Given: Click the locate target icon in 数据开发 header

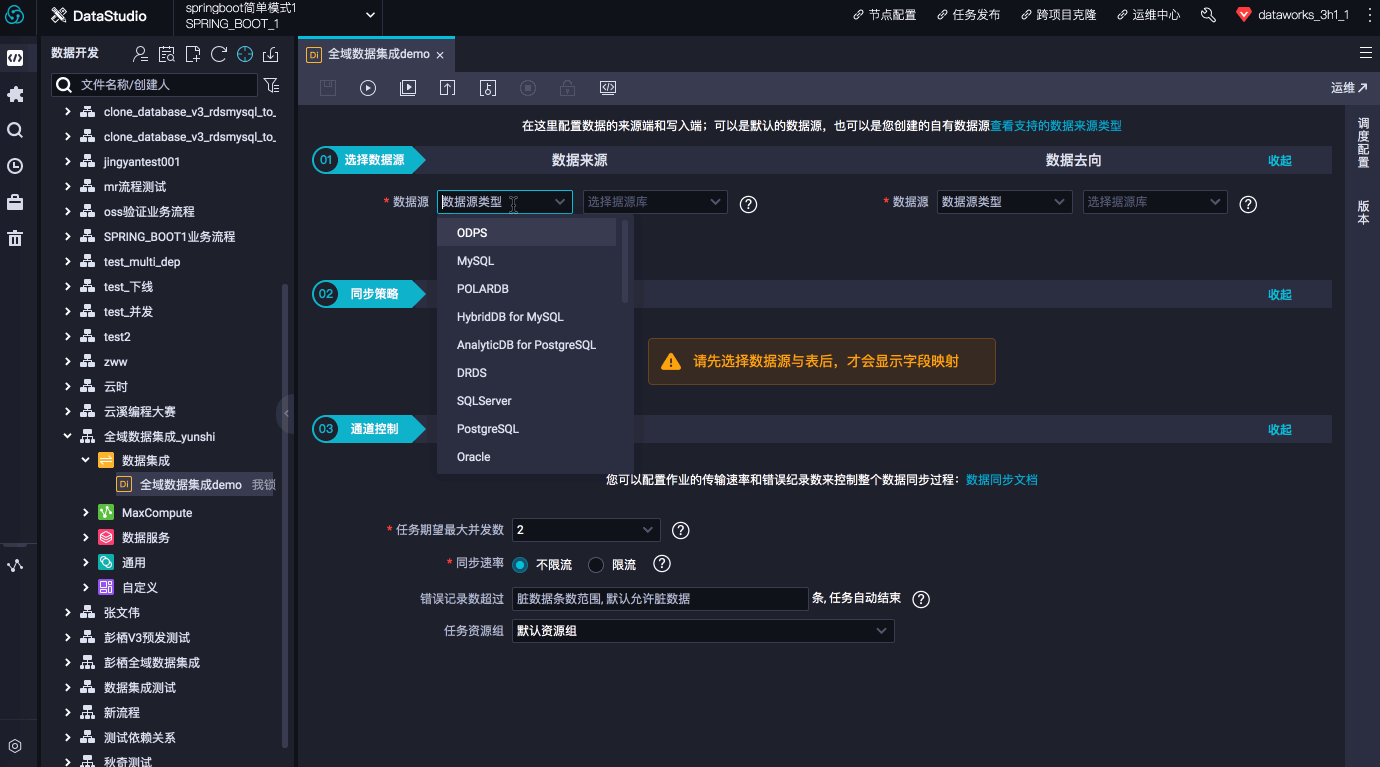Looking at the screenshot, I should (x=245, y=54).
